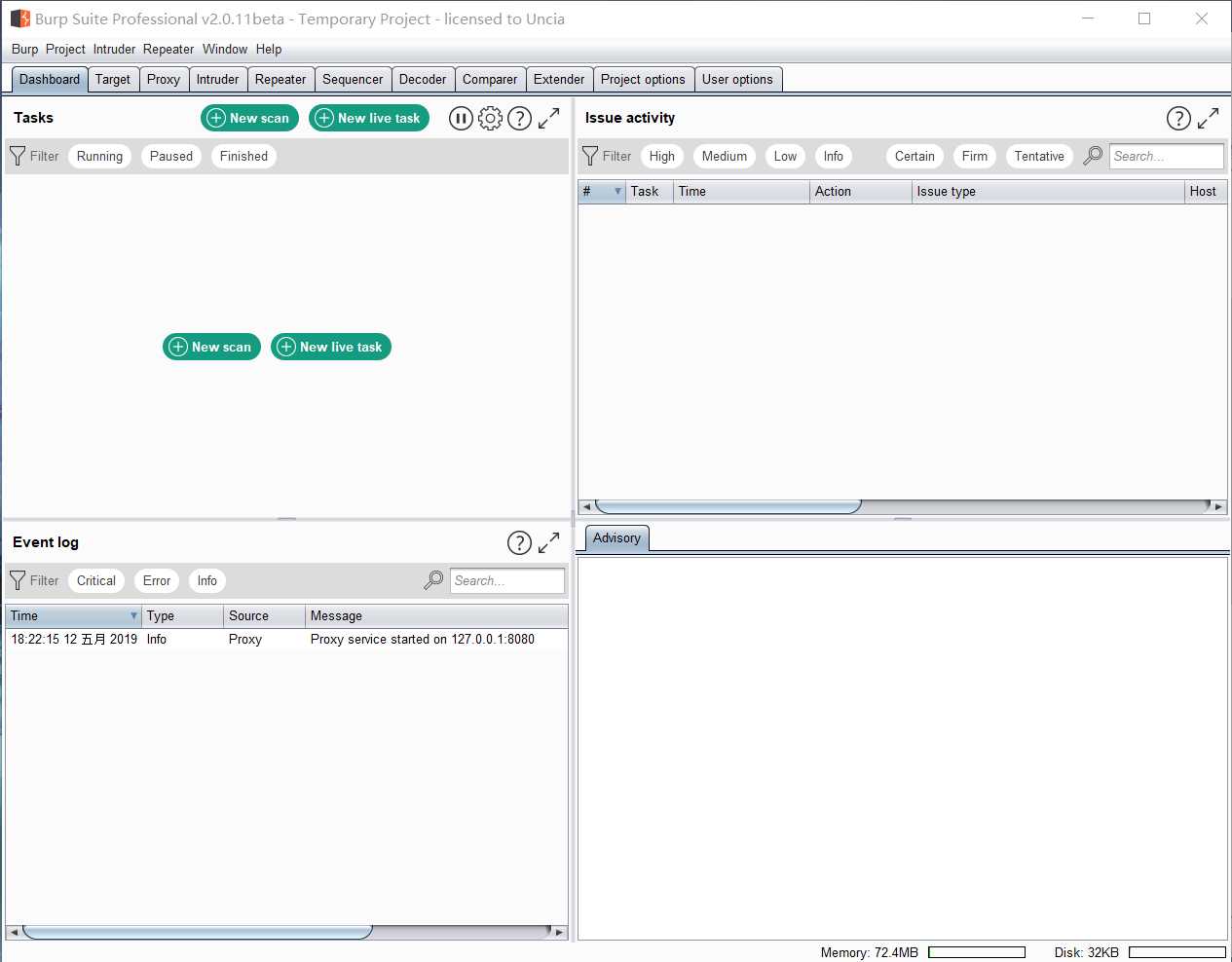Toggle Certain confidence filter
This screenshot has height=962, width=1232.
point(915,156)
